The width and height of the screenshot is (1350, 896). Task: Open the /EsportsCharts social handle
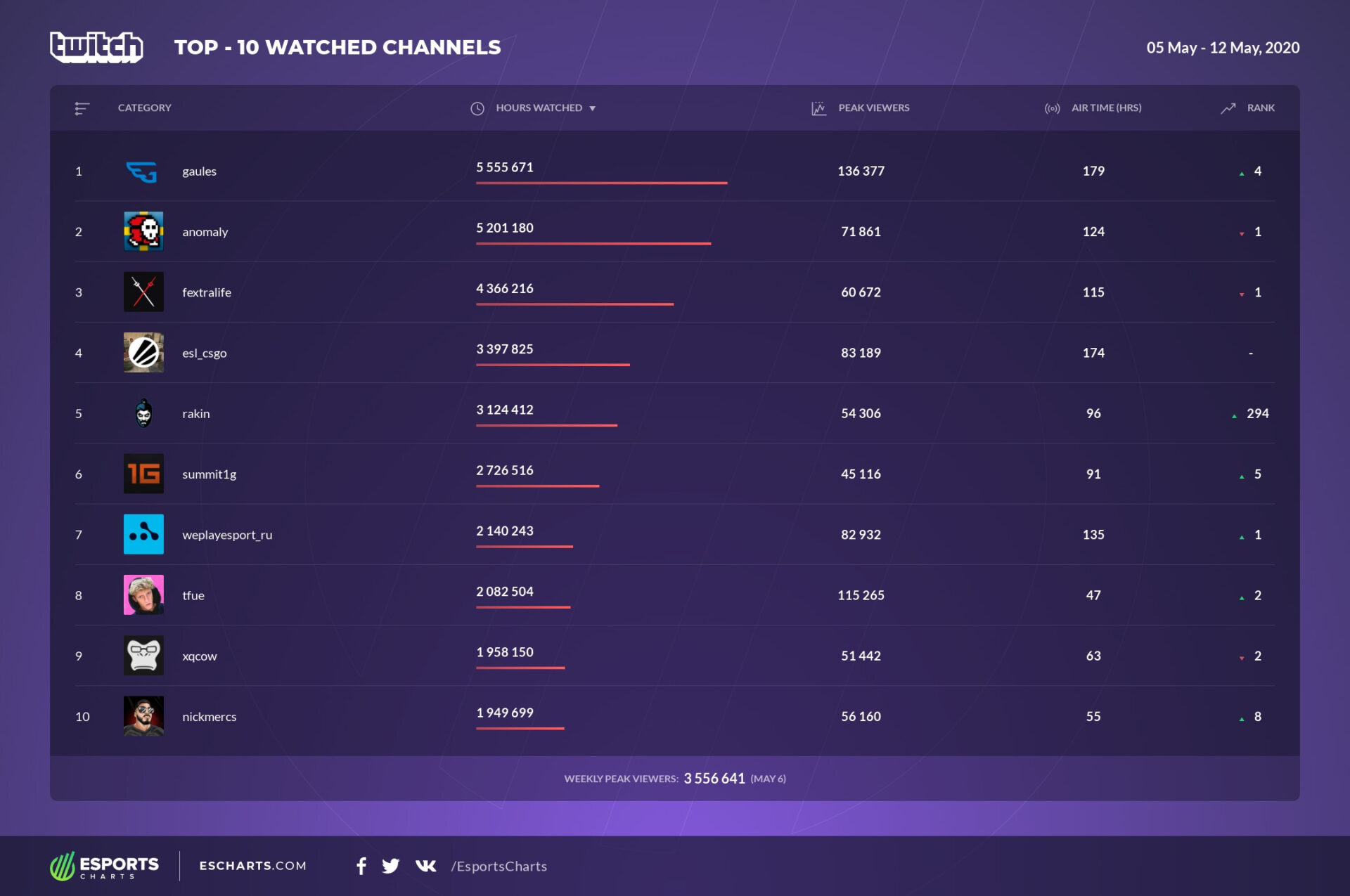(499, 866)
